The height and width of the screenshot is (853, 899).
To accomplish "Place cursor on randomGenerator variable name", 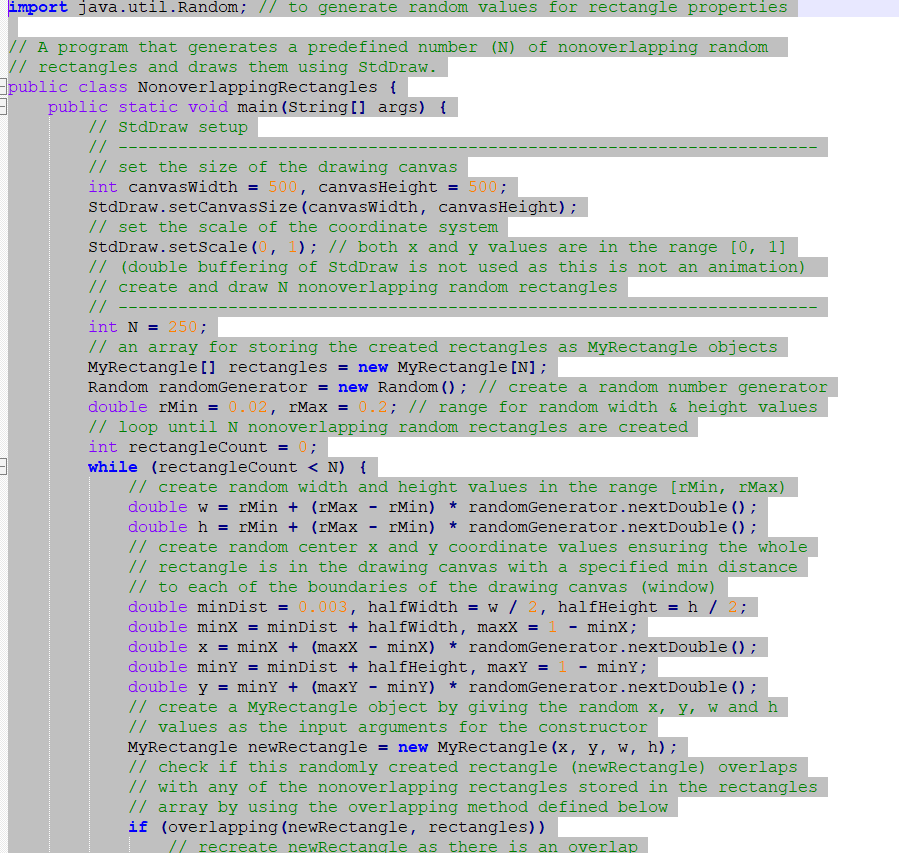I will 230,387.
